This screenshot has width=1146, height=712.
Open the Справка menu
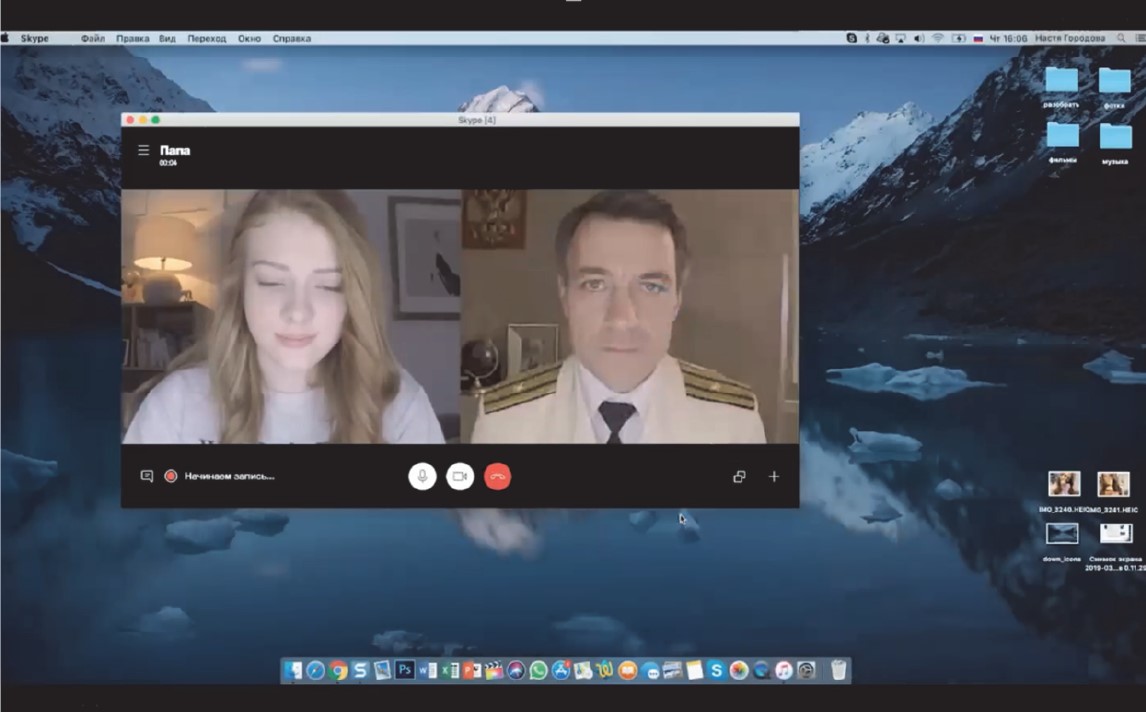[x=292, y=39]
